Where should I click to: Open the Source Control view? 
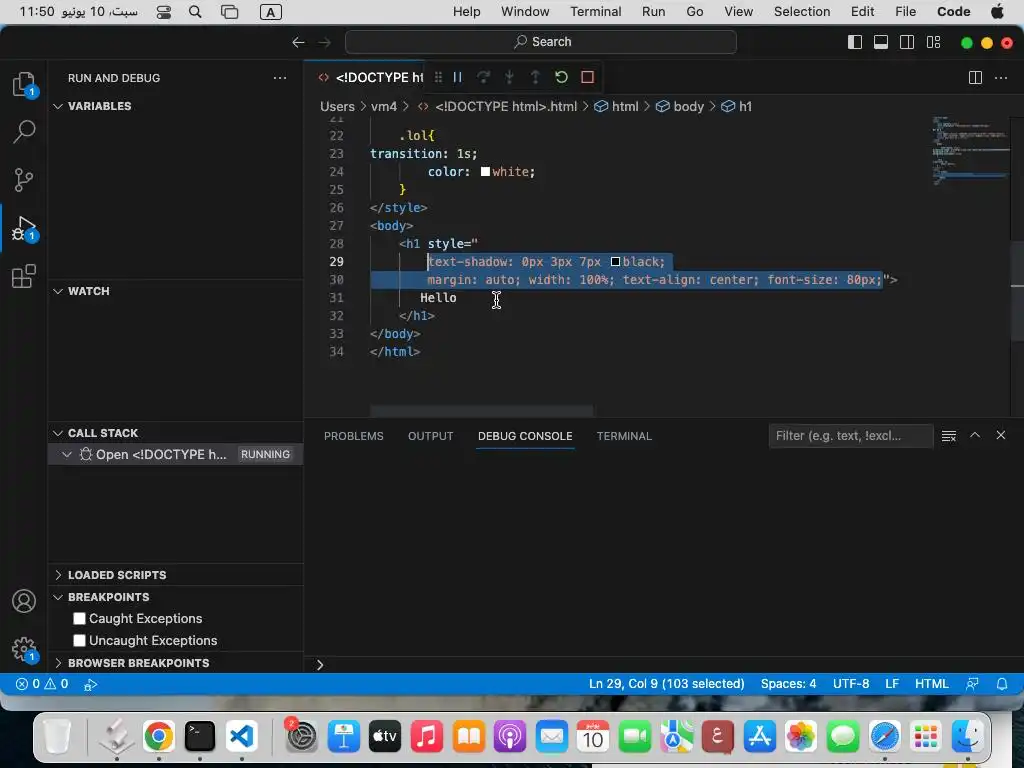(x=24, y=180)
